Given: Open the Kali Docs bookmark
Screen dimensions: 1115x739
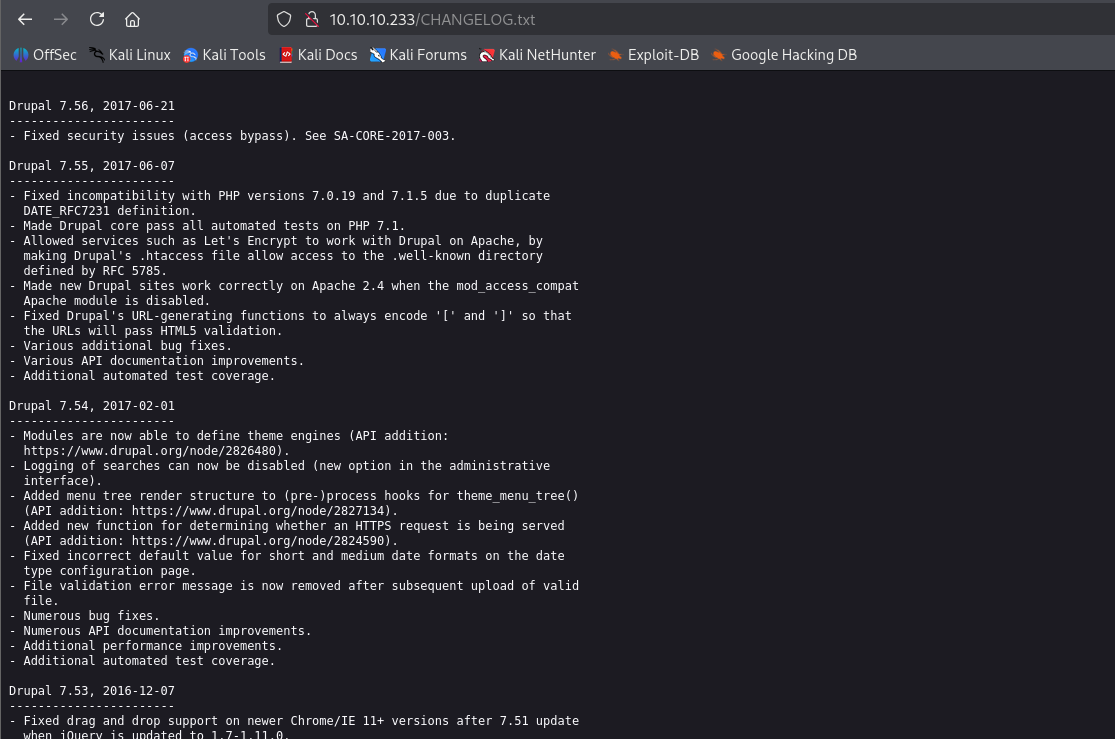Looking at the screenshot, I should point(319,55).
